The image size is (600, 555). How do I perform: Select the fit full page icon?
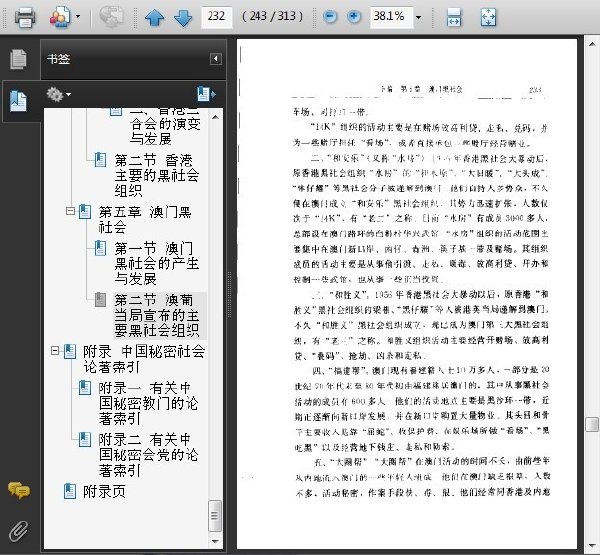coord(488,17)
